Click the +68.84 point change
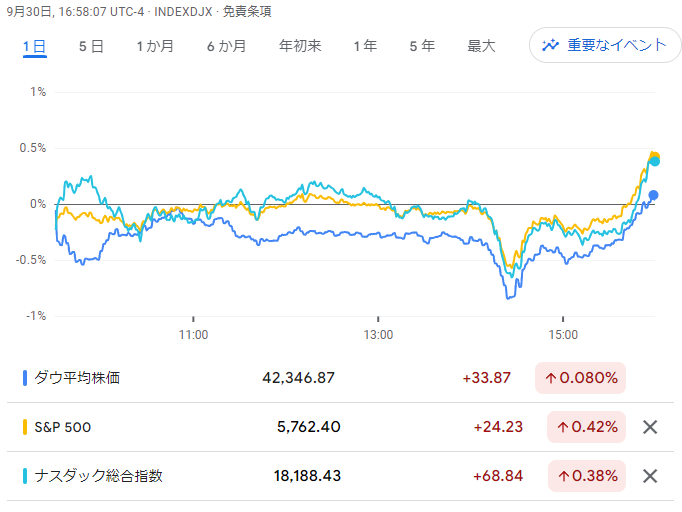 coord(498,476)
